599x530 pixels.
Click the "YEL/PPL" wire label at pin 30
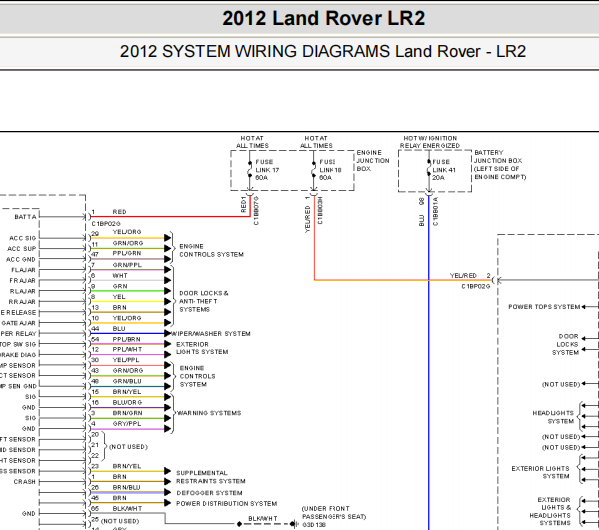point(126,360)
